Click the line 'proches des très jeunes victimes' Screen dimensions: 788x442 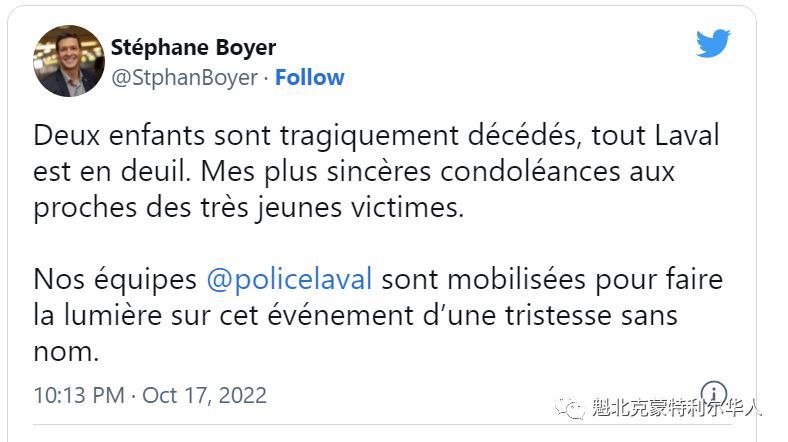pos(249,208)
